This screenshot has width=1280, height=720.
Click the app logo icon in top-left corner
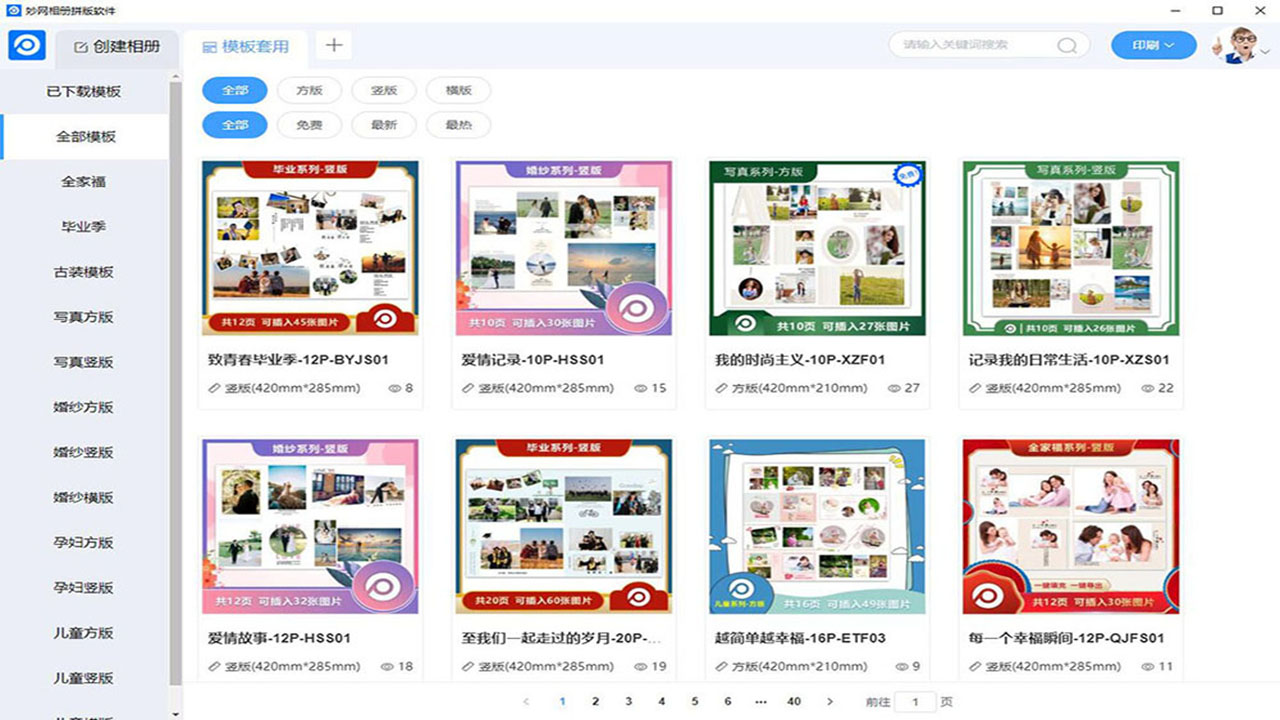pos(26,45)
